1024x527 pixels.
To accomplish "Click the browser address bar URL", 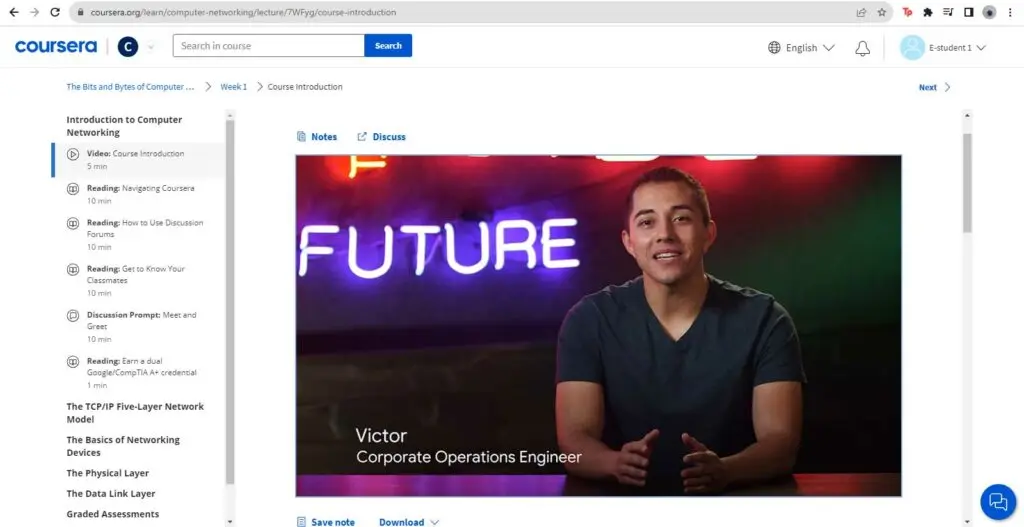I will tap(243, 12).
